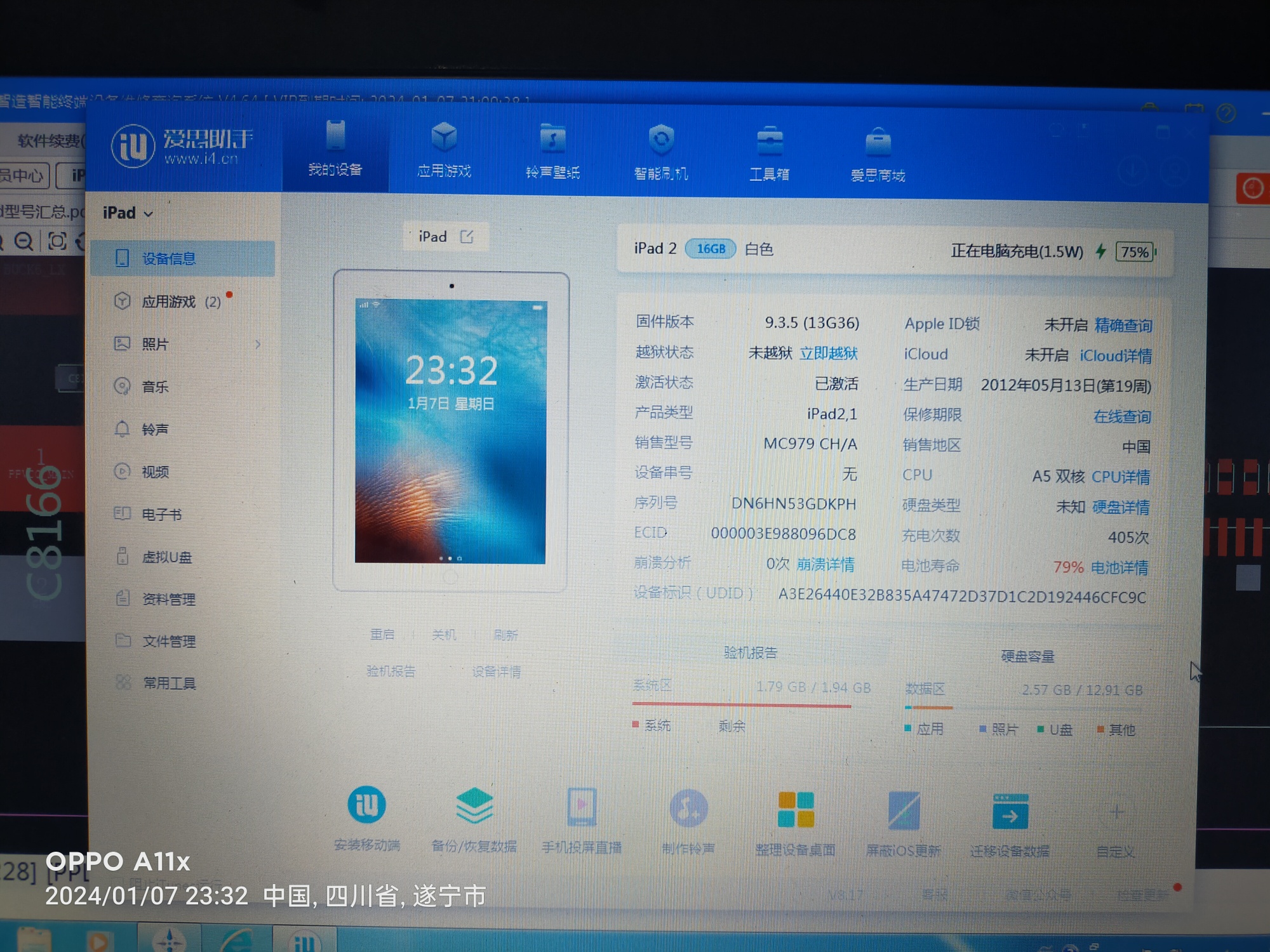Click the 其他 legend color swatch

coord(1100,729)
